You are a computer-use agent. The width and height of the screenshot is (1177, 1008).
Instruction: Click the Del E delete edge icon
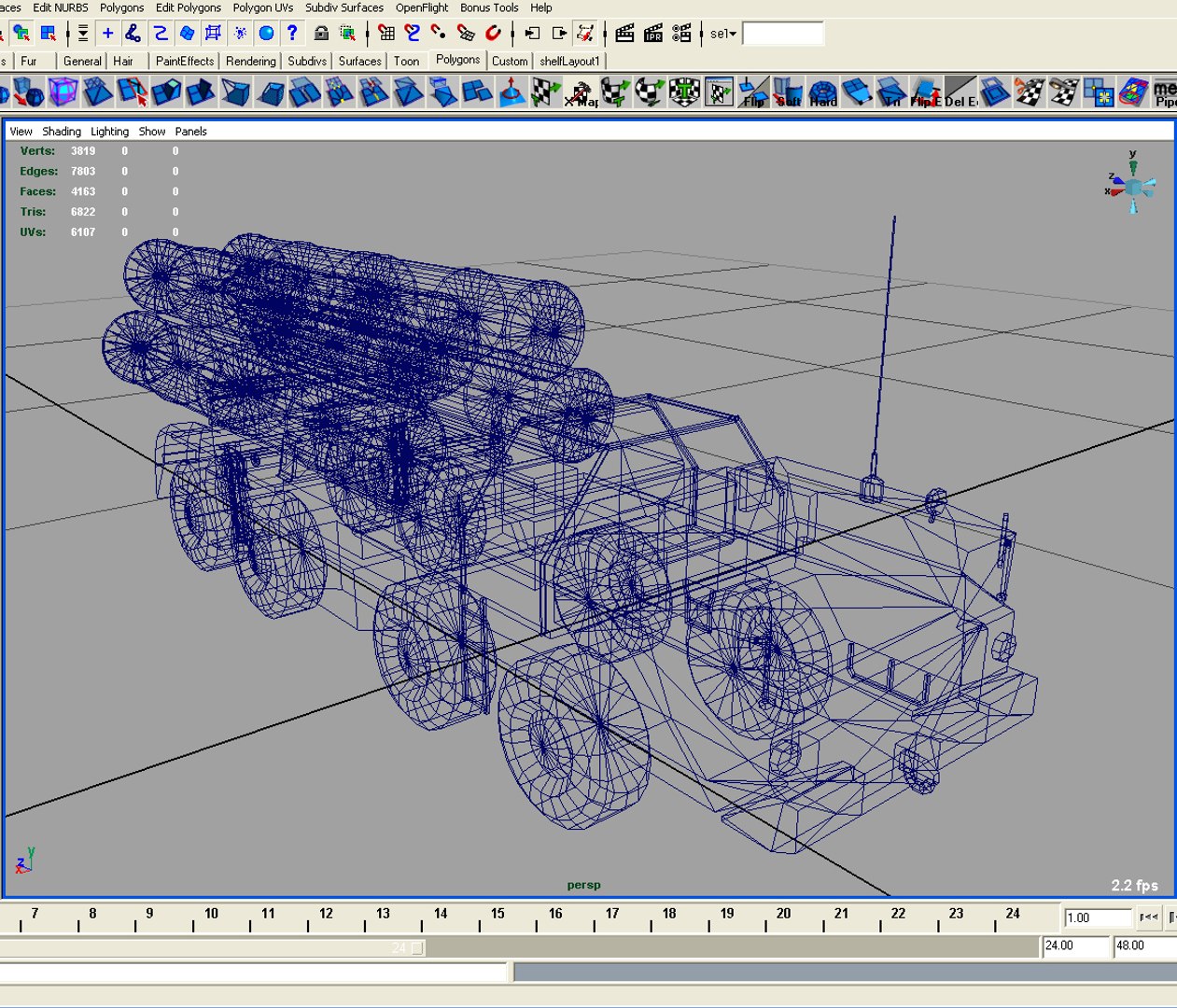tap(960, 92)
